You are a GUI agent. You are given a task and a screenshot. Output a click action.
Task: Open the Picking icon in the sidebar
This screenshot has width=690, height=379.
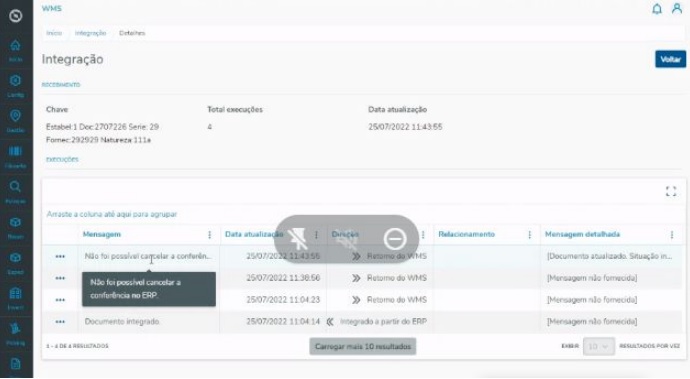coord(15,328)
